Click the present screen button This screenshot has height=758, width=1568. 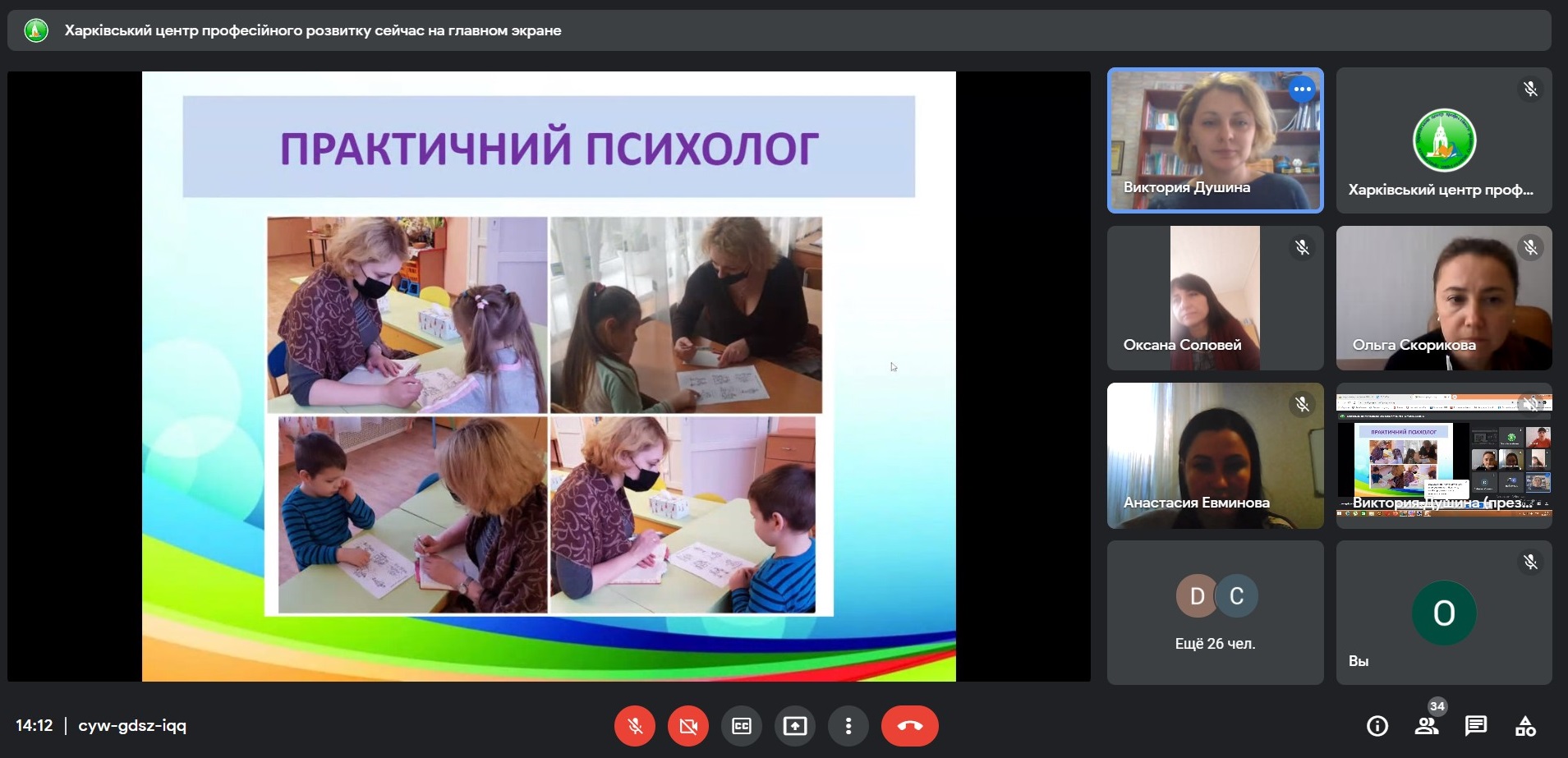795,726
